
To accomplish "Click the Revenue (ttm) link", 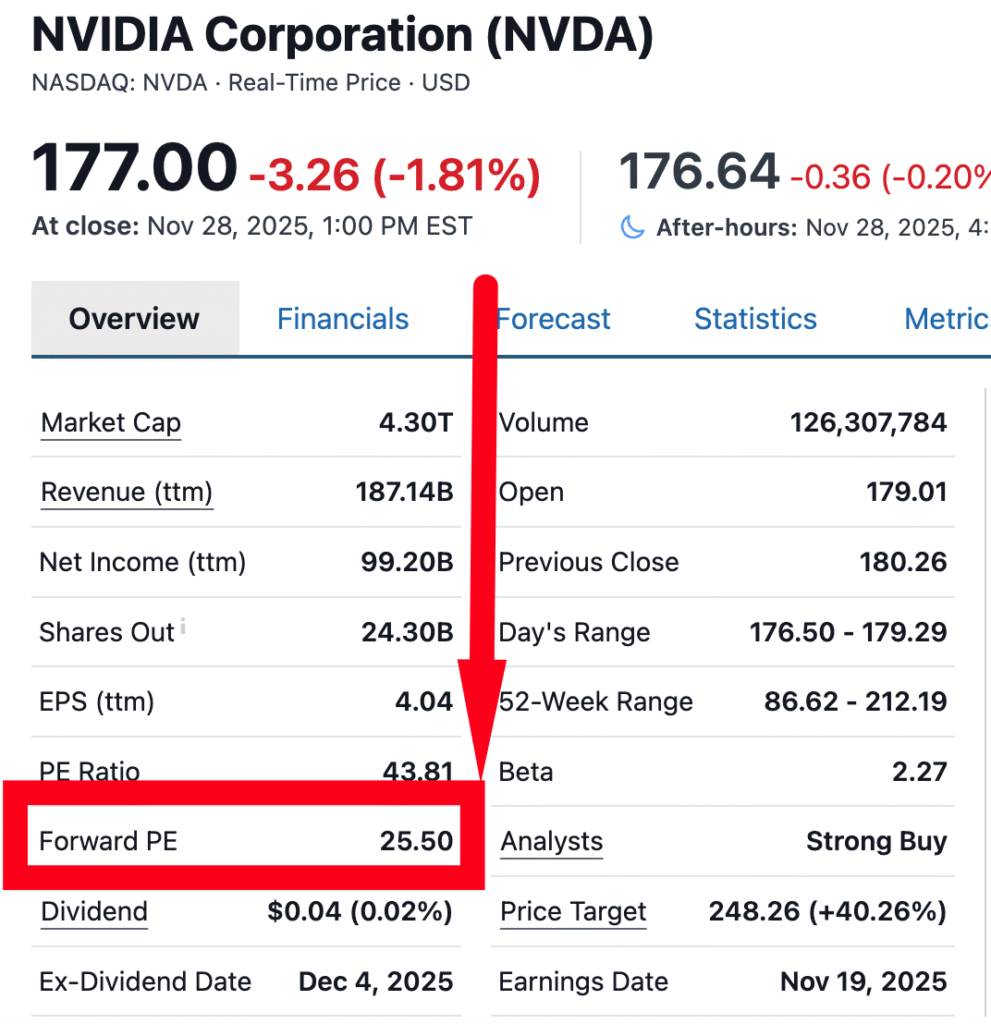I will pos(126,493).
